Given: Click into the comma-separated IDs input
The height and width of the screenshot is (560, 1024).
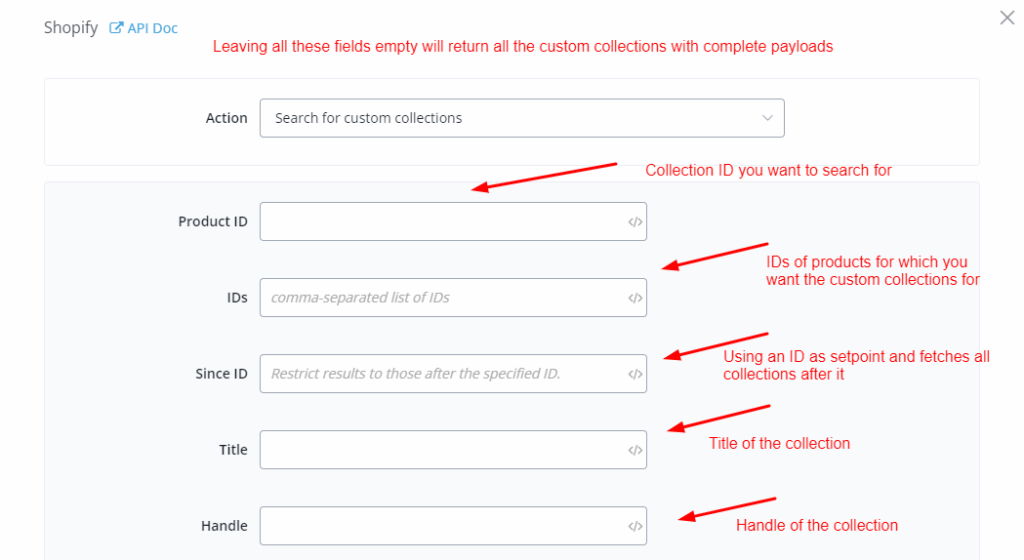Looking at the screenshot, I should click(440, 298).
